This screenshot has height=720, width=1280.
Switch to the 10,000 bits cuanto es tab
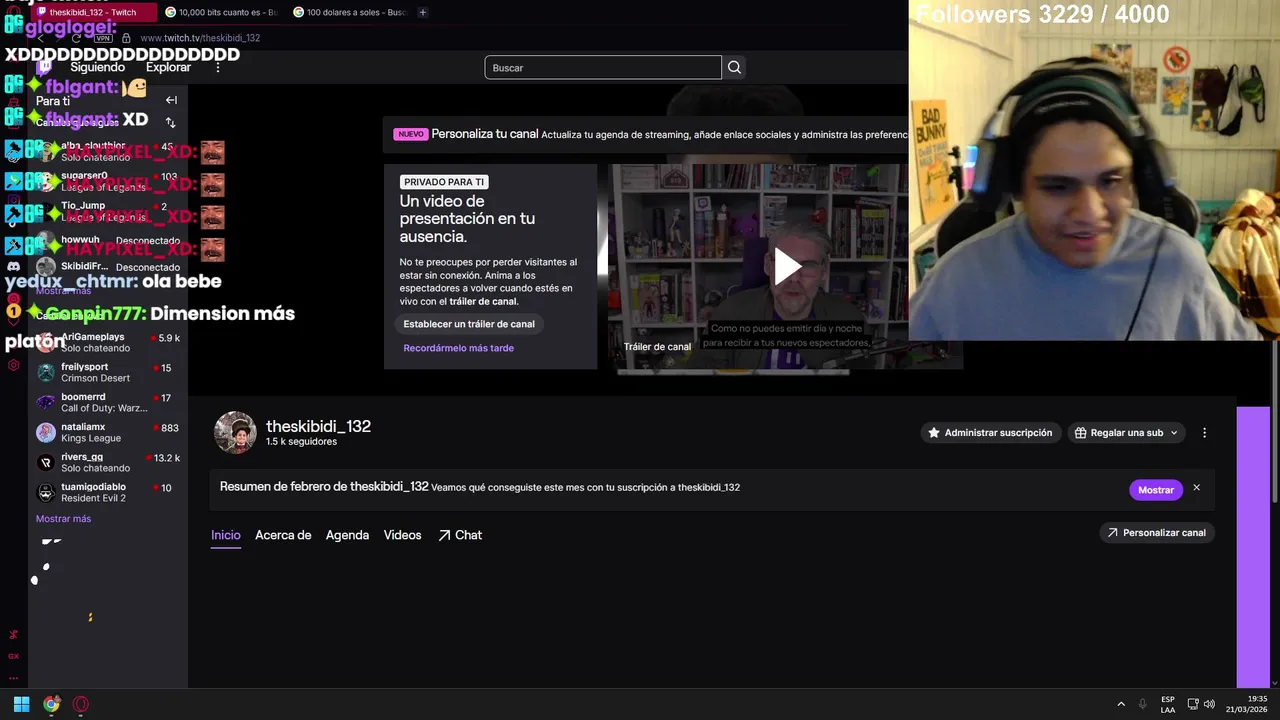tap(222, 12)
